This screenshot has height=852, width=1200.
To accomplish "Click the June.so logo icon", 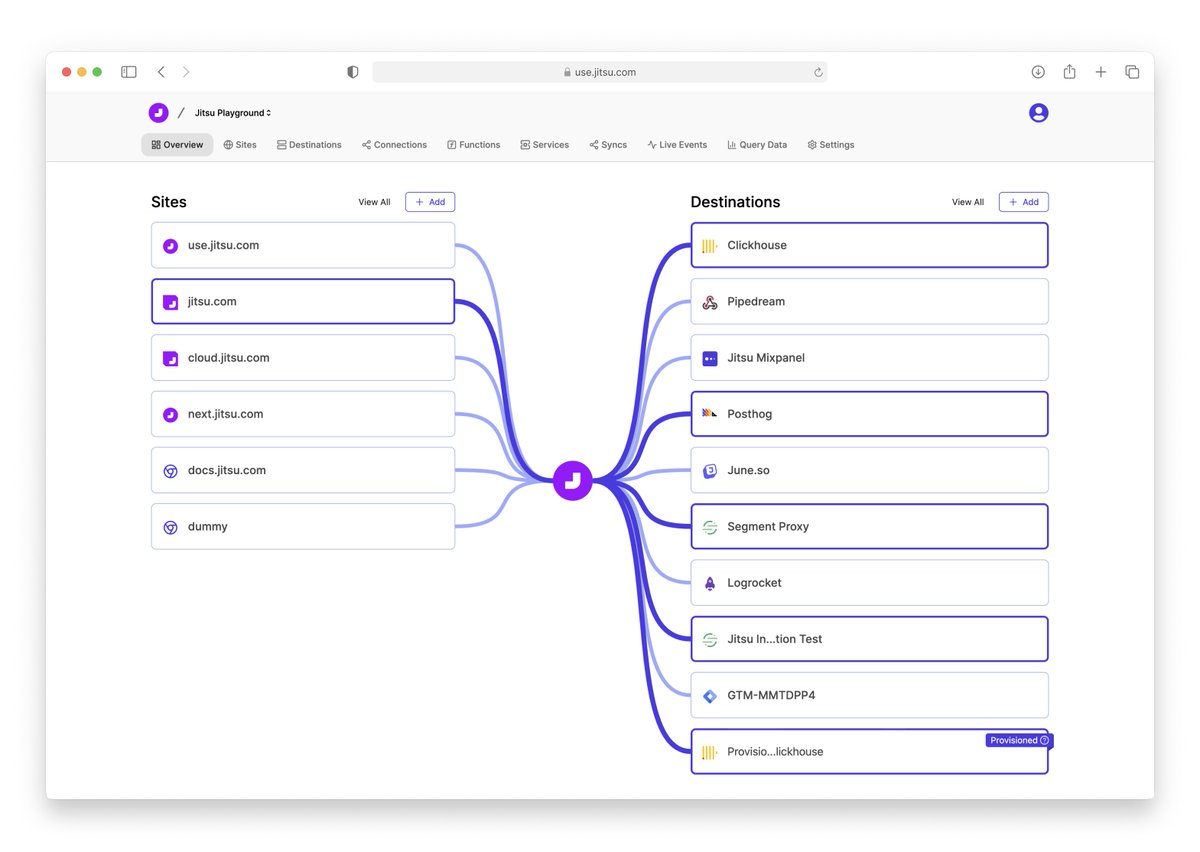I will pos(709,470).
